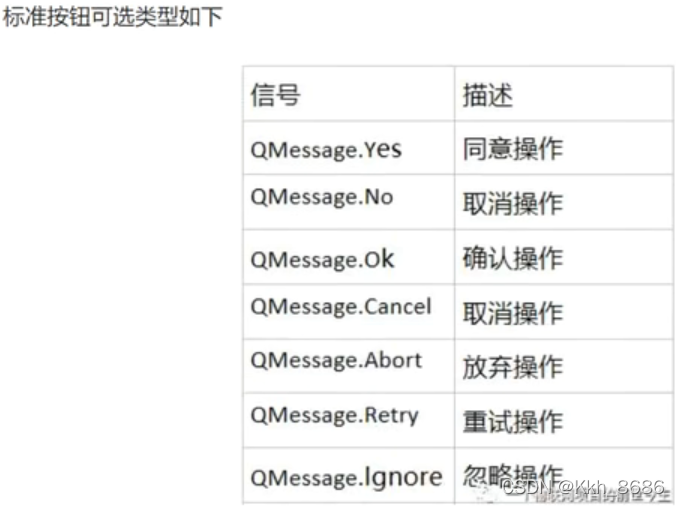
Task: Select the QMessage.Cancel cell
Action: (349, 312)
